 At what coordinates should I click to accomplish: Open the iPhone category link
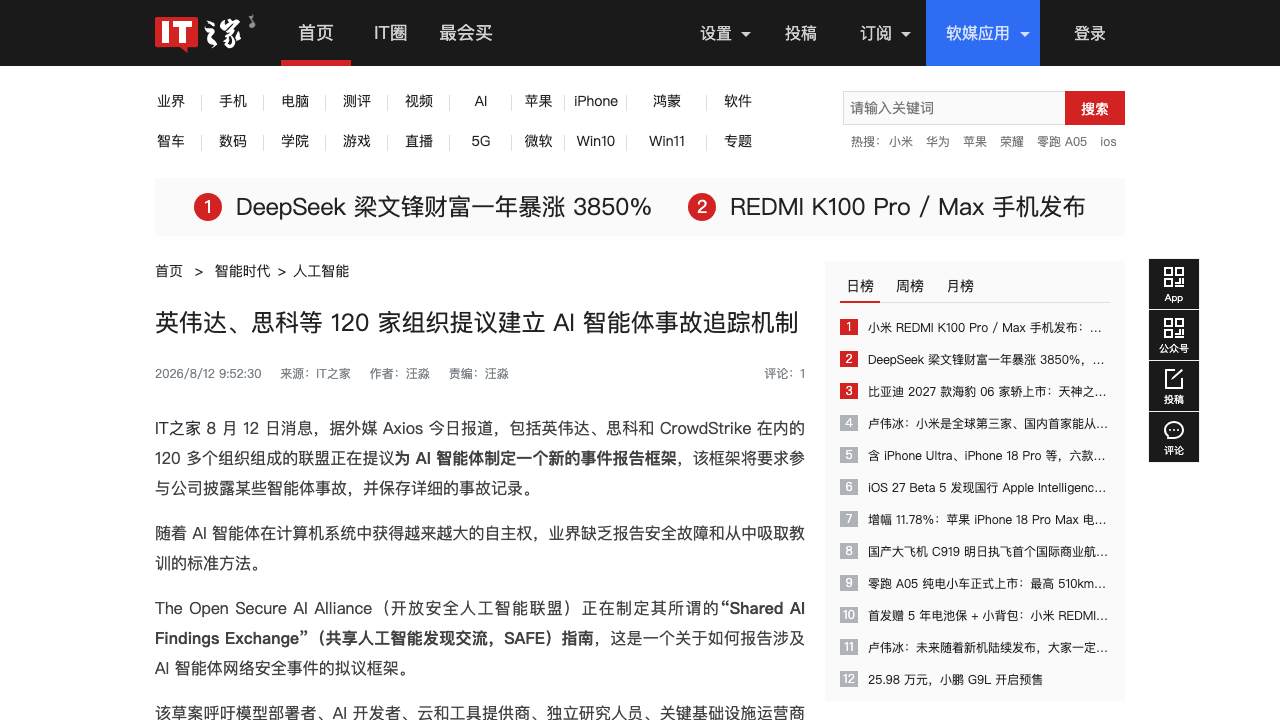pyautogui.click(x=596, y=101)
